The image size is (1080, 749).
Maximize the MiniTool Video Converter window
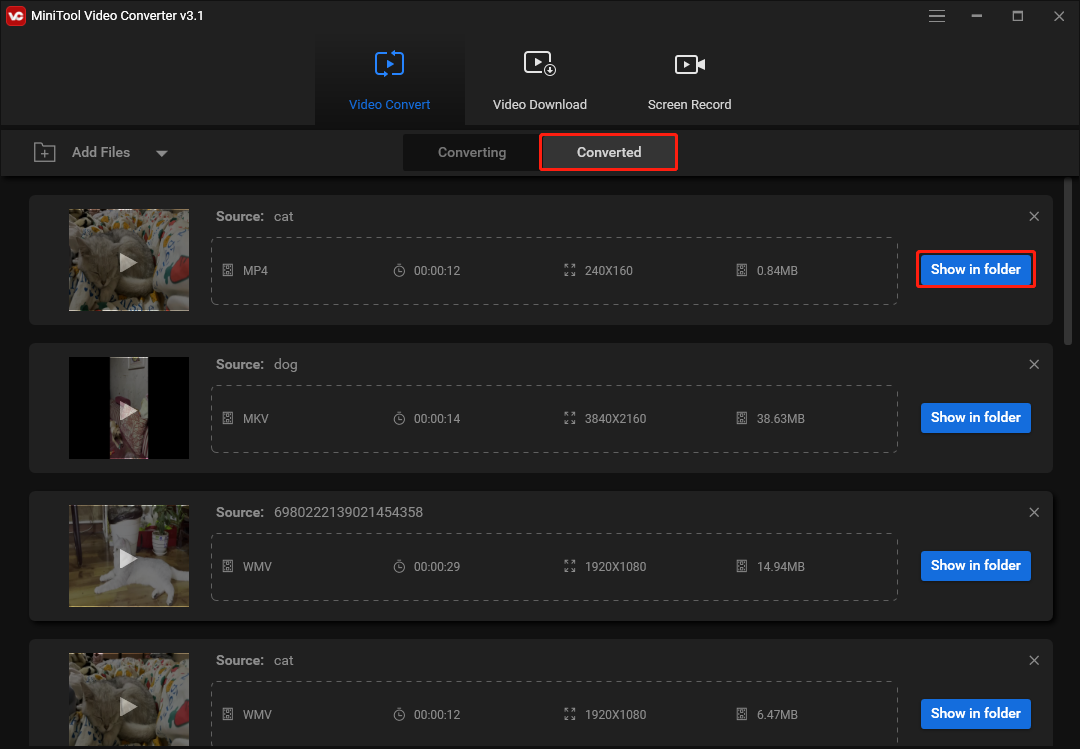coord(1017,16)
